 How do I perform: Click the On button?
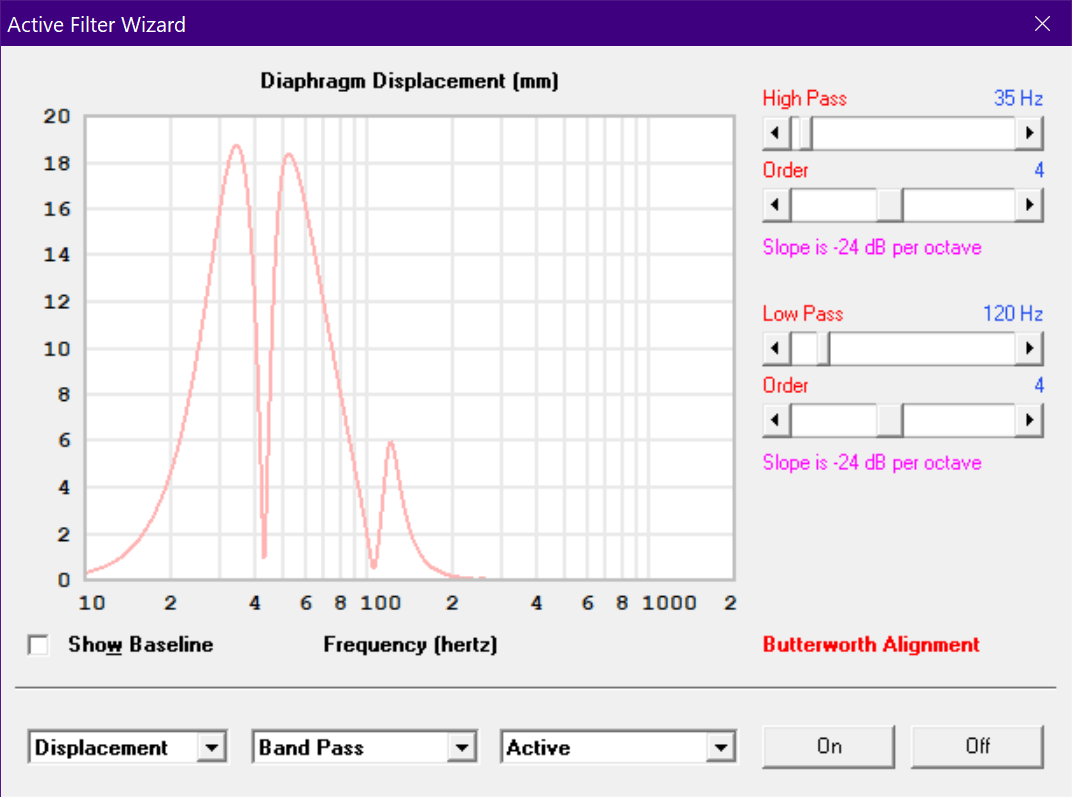click(x=829, y=746)
